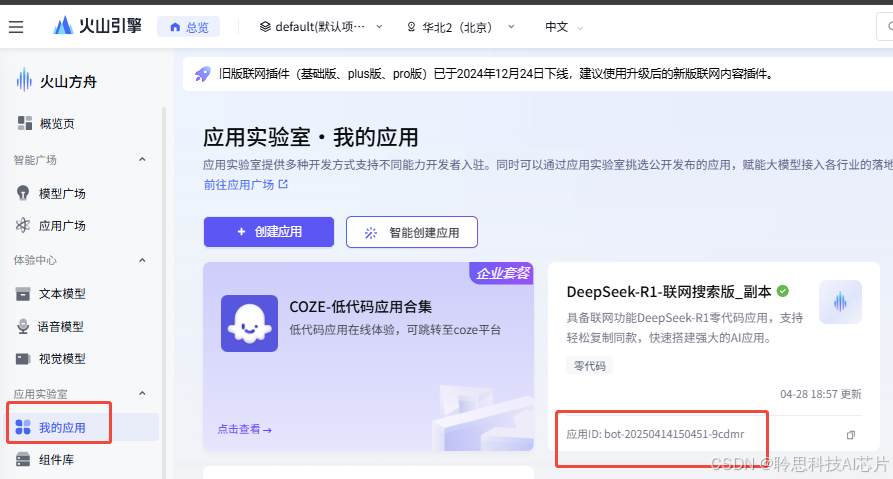The height and width of the screenshot is (479, 893).
Task: Click the search box at top right
Action: pyautogui.click(x=884, y=27)
